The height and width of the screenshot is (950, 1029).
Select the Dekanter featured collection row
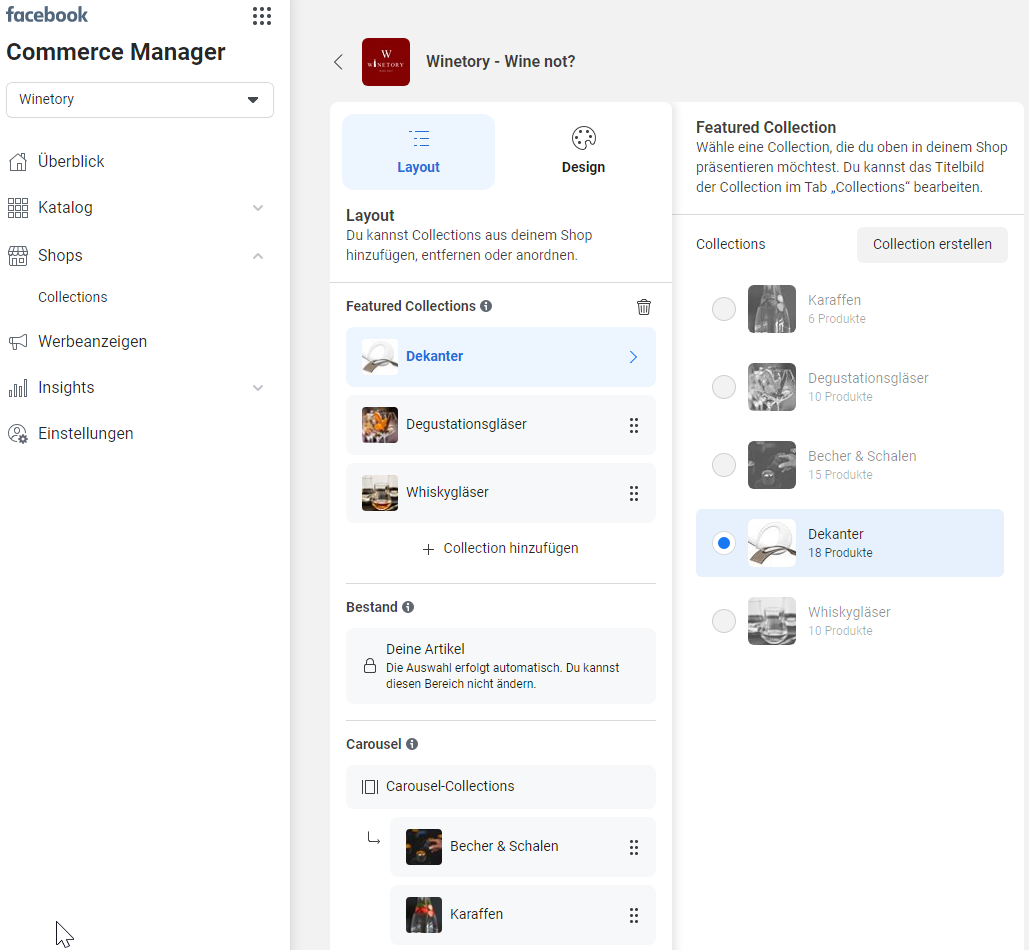(x=501, y=357)
